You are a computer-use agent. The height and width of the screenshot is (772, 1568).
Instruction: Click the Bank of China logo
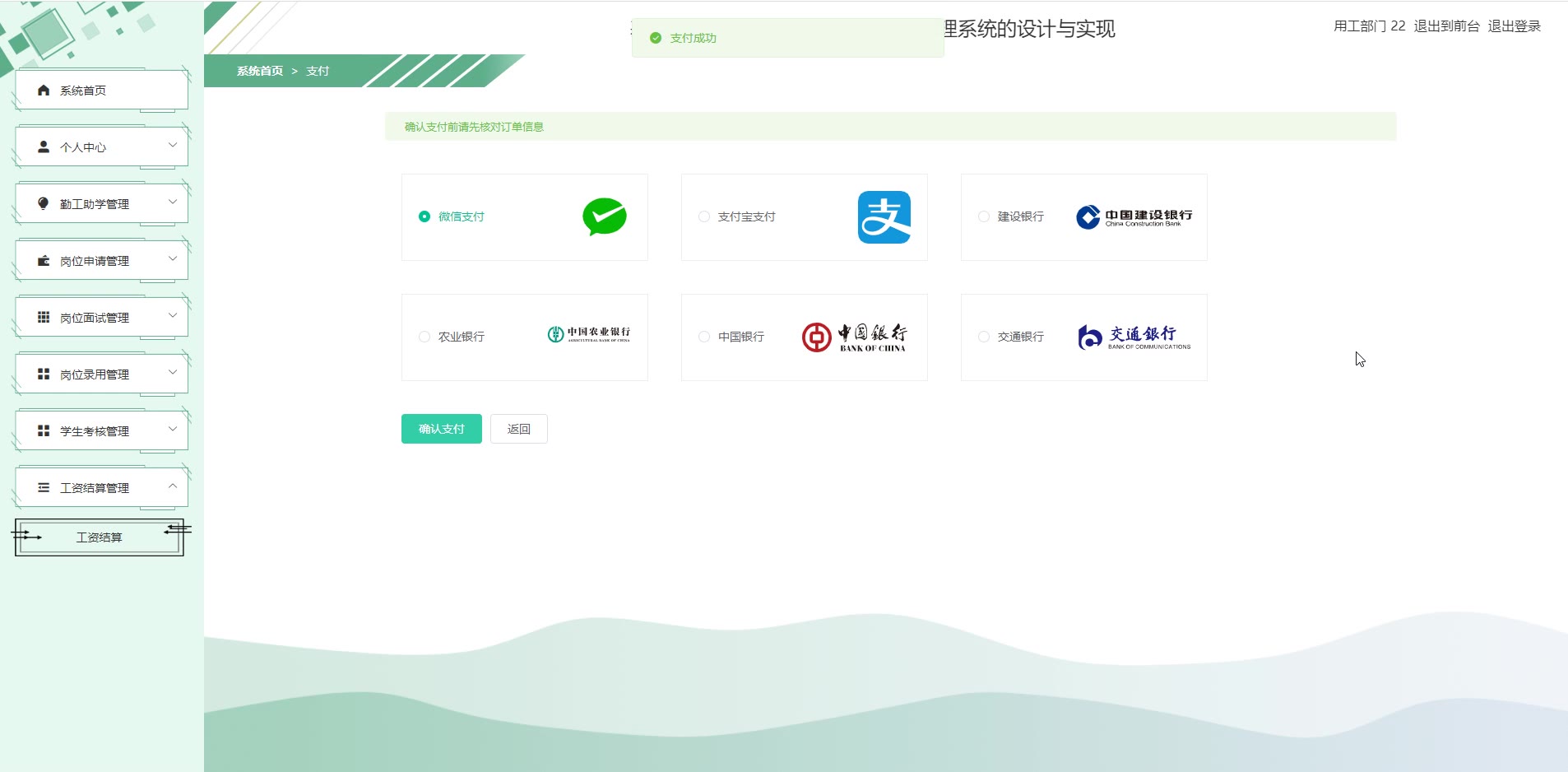(854, 337)
